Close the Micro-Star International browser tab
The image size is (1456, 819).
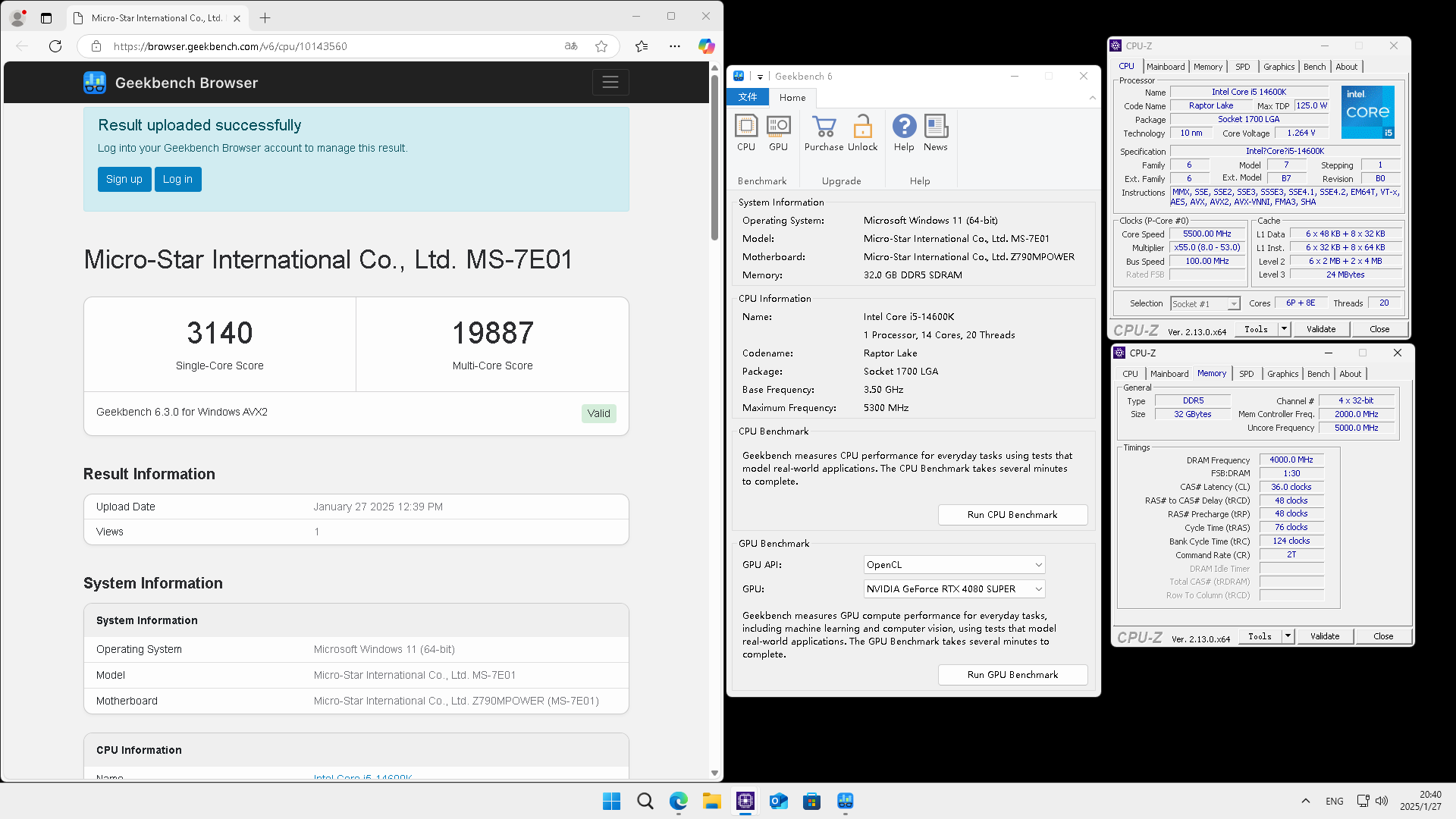[x=237, y=17]
